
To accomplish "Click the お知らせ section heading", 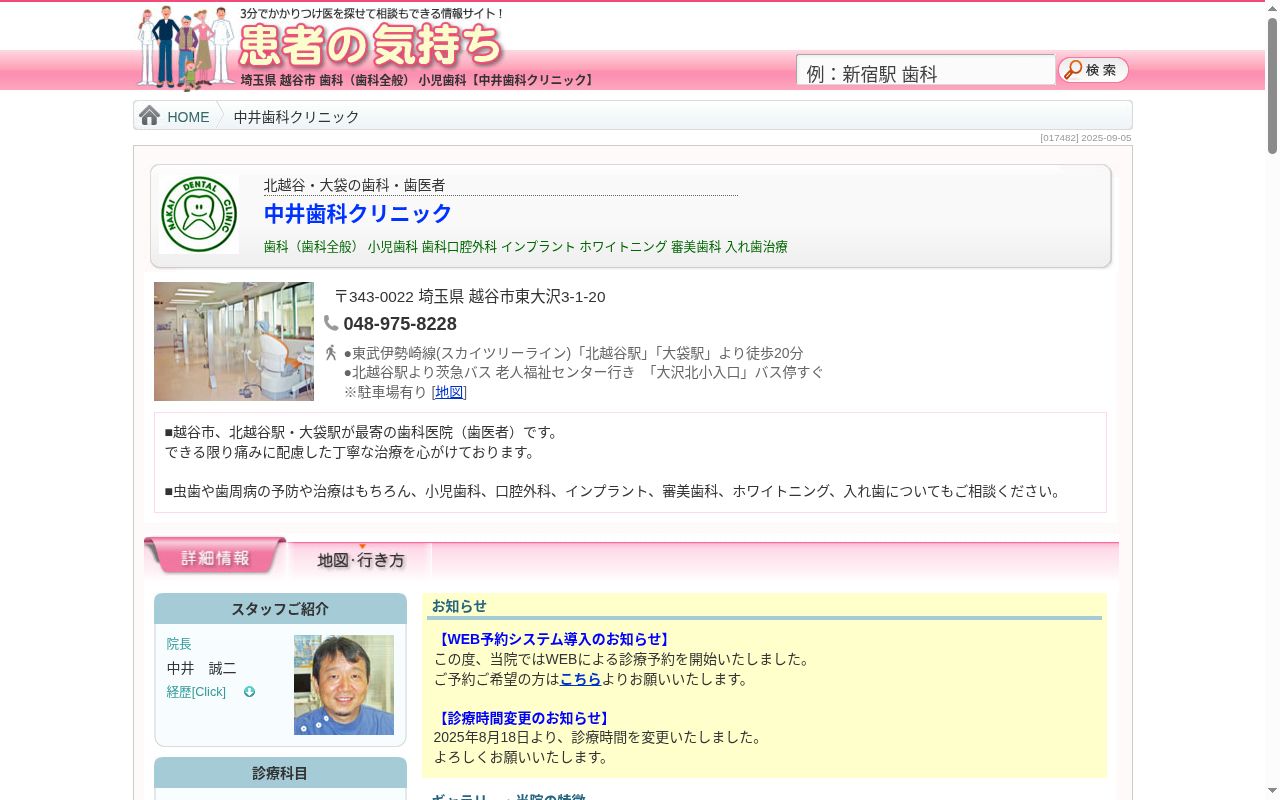I will click(459, 606).
